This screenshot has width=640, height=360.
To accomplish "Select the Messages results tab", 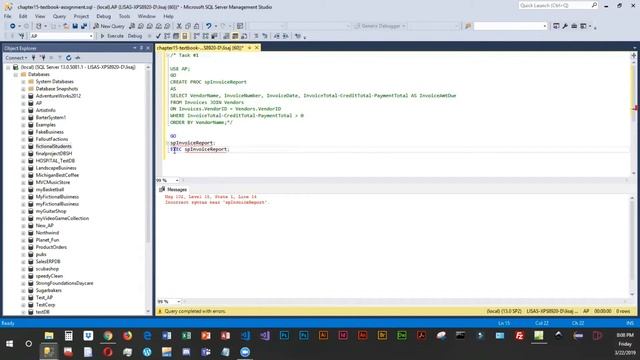I will [173, 189].
